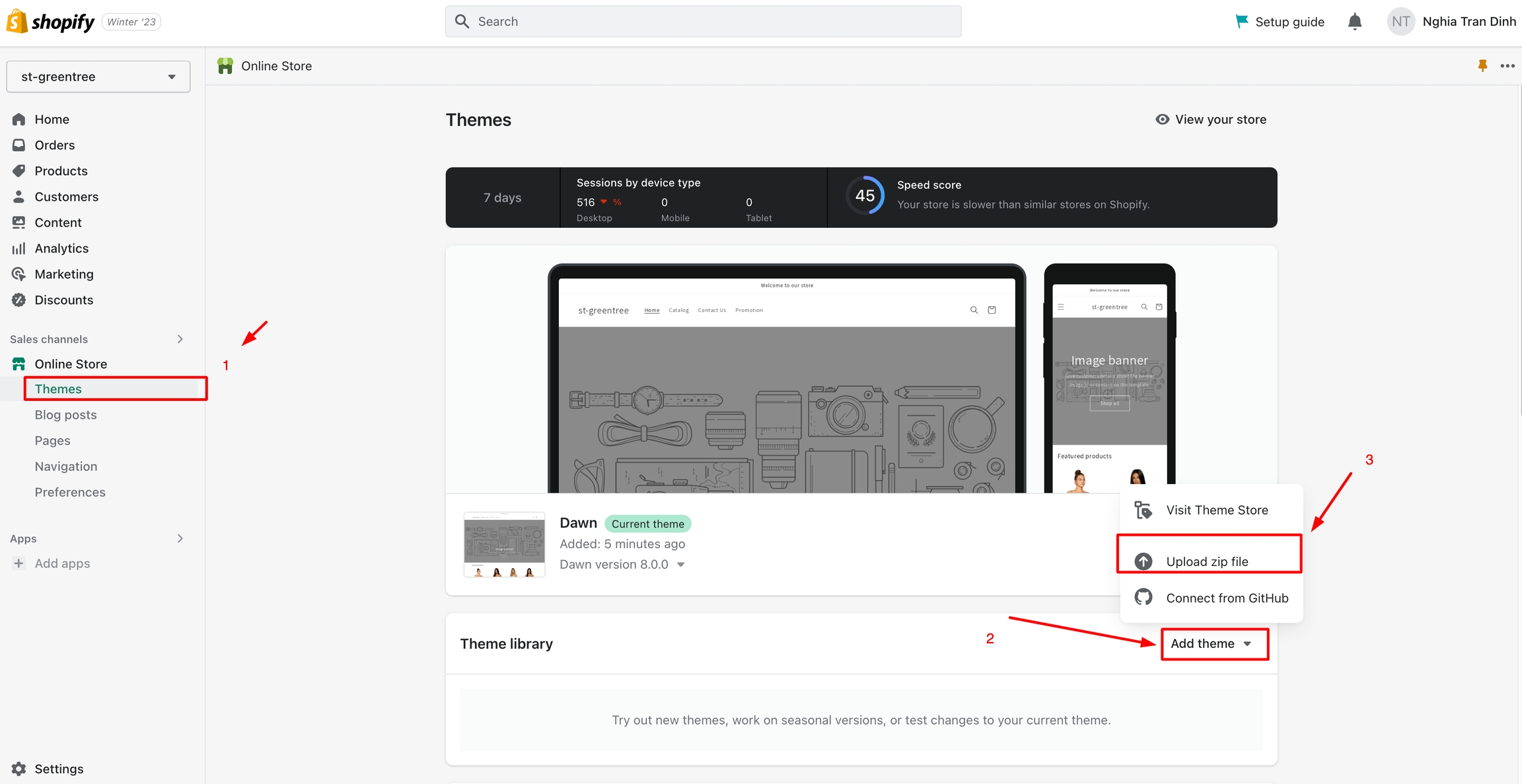Click the GitHub icon in the dropdown menu
1522x784 pixels.
point(1143,597)
